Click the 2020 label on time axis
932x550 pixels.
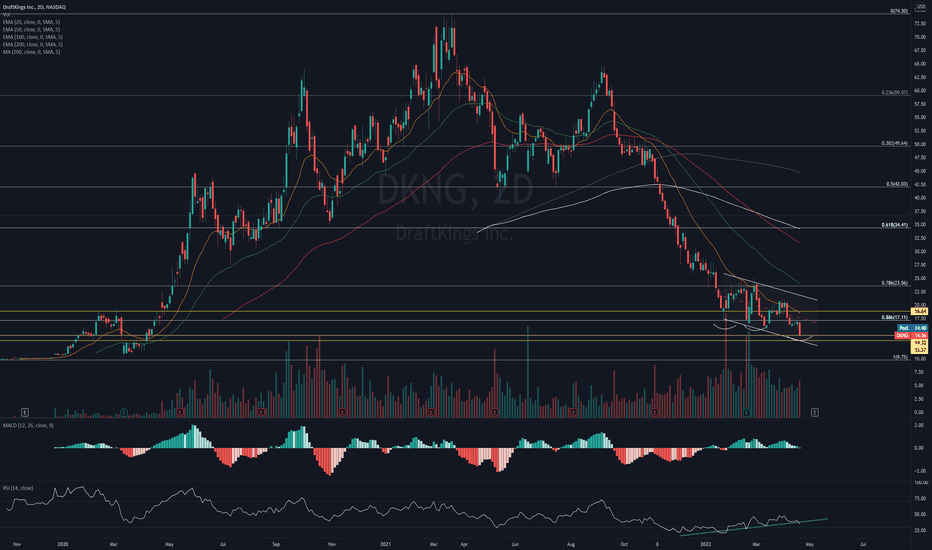[63, 544]
